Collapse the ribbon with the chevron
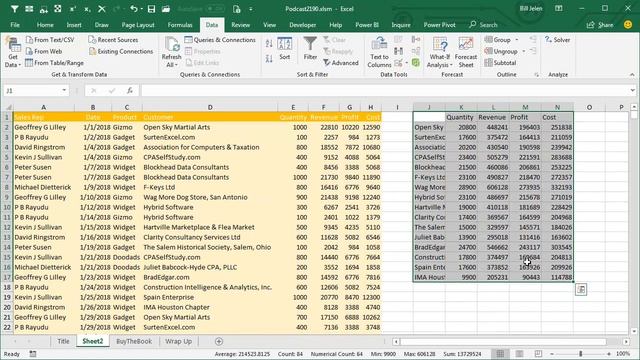 [x=632, y=75]
